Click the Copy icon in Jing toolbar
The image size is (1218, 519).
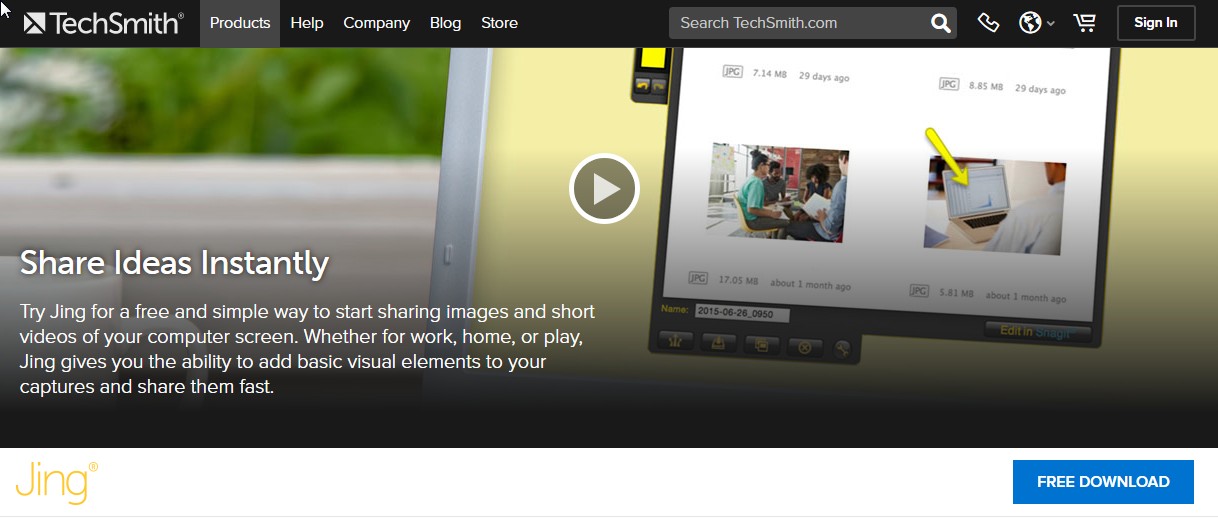[x=761, y=347]
